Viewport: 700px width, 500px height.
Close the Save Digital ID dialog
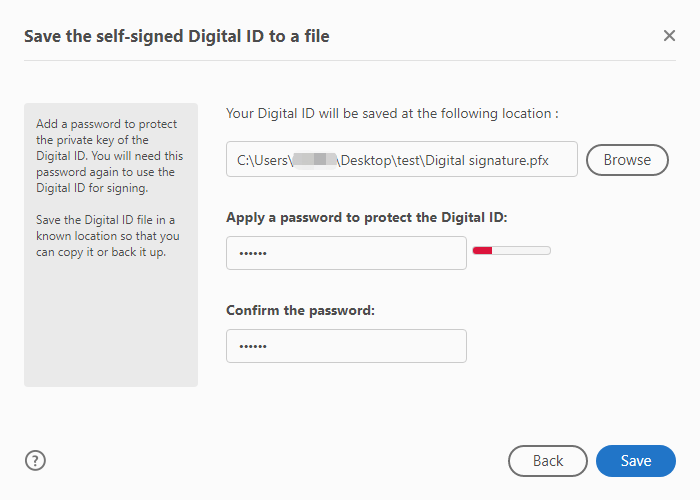click(x=669, y=36)
